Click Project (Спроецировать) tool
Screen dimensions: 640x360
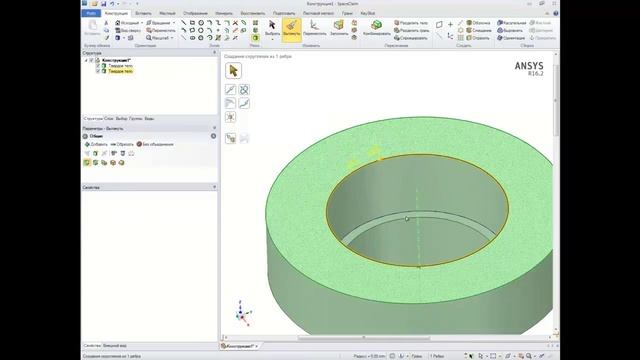(x=410, y=38)
